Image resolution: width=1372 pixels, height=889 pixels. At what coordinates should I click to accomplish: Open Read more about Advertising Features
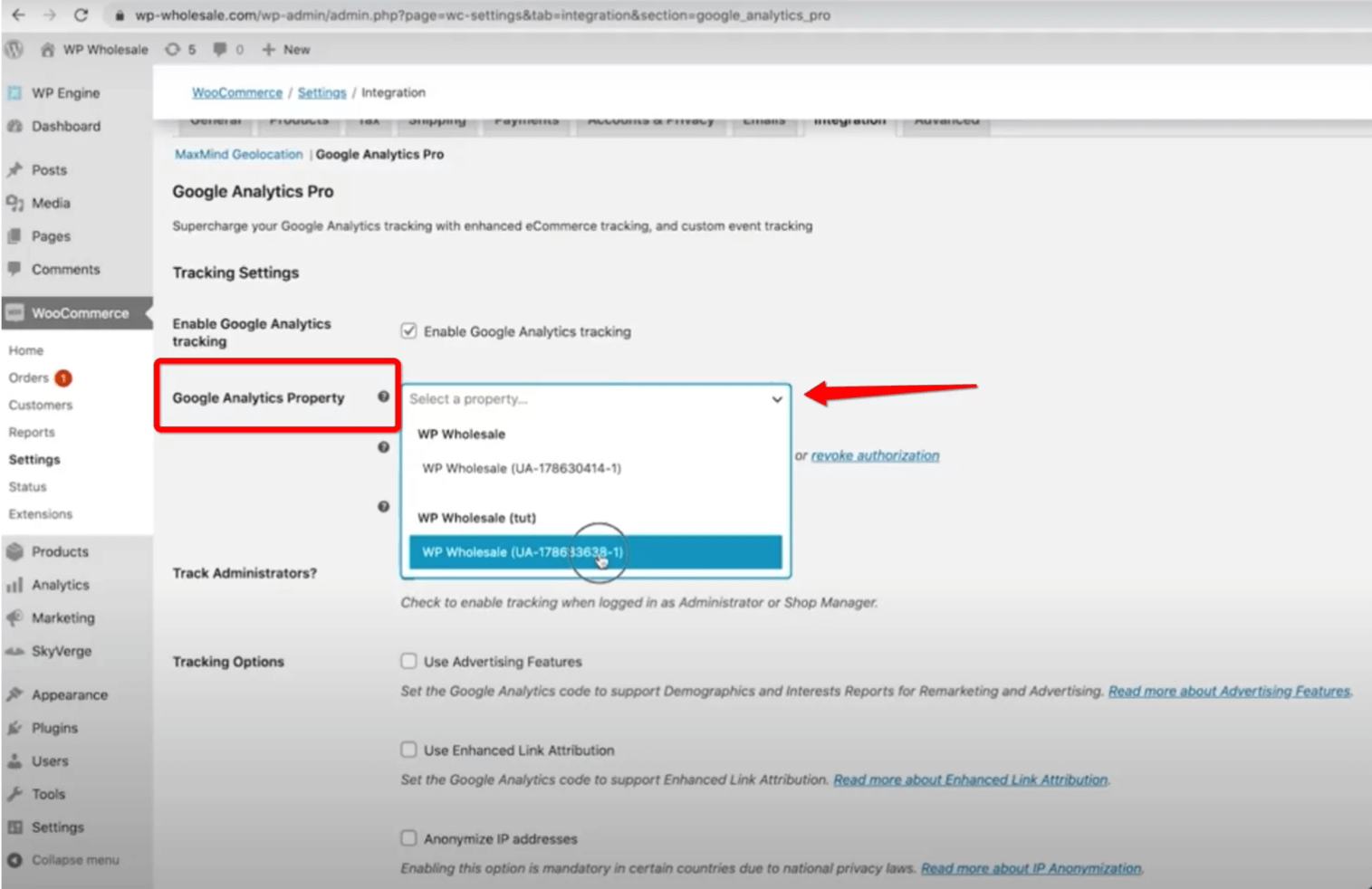tap(1229, 691)
